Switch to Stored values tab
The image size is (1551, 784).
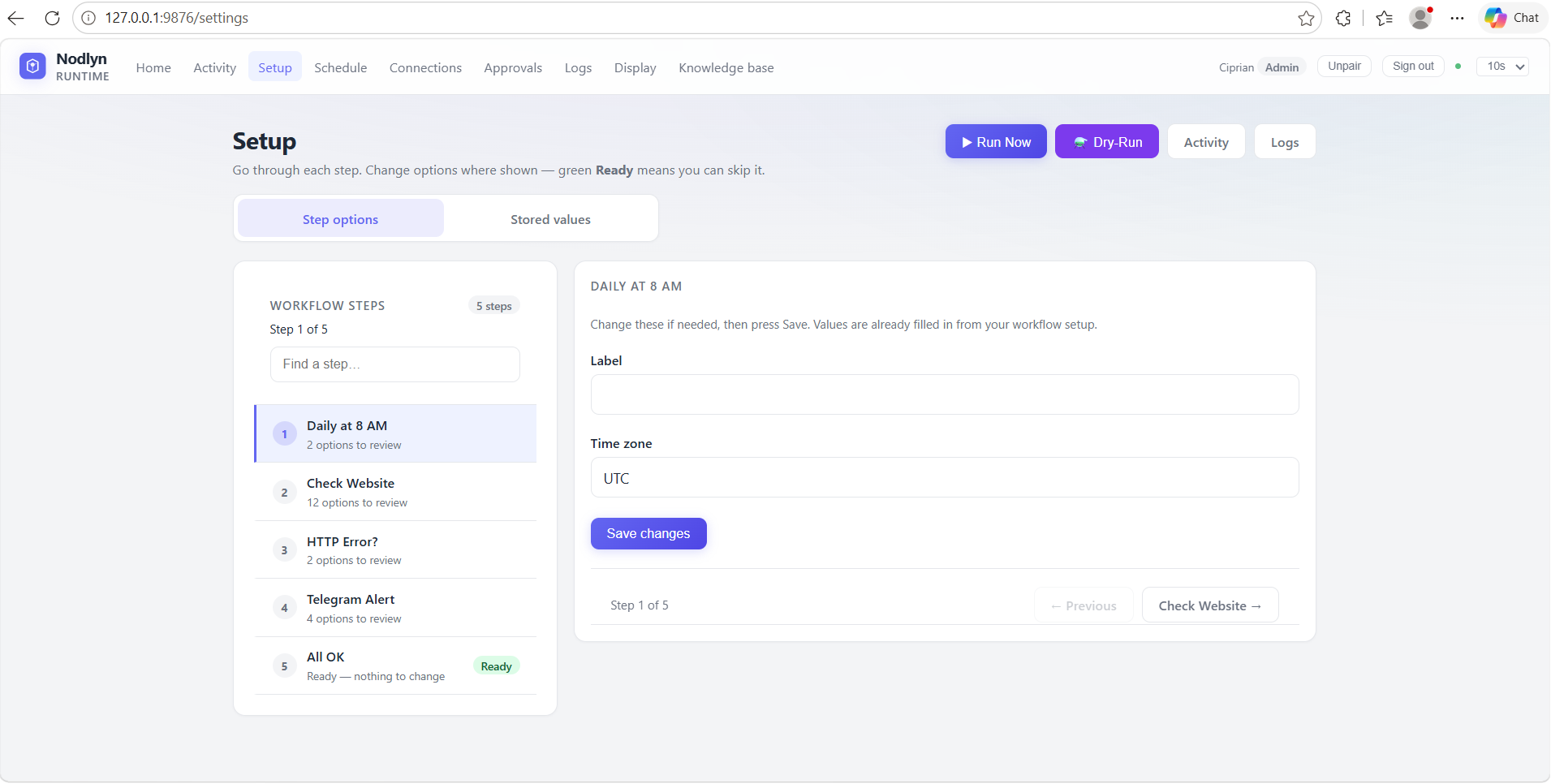point(550,219)
